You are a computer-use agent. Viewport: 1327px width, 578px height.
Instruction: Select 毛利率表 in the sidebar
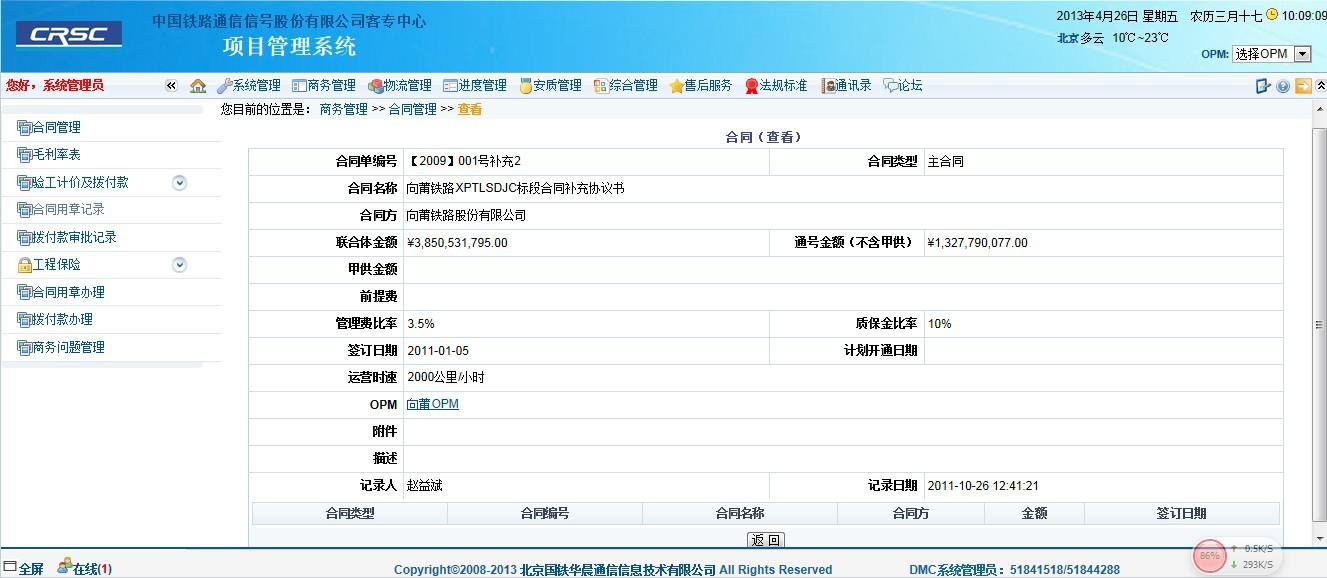coord(56,155)
